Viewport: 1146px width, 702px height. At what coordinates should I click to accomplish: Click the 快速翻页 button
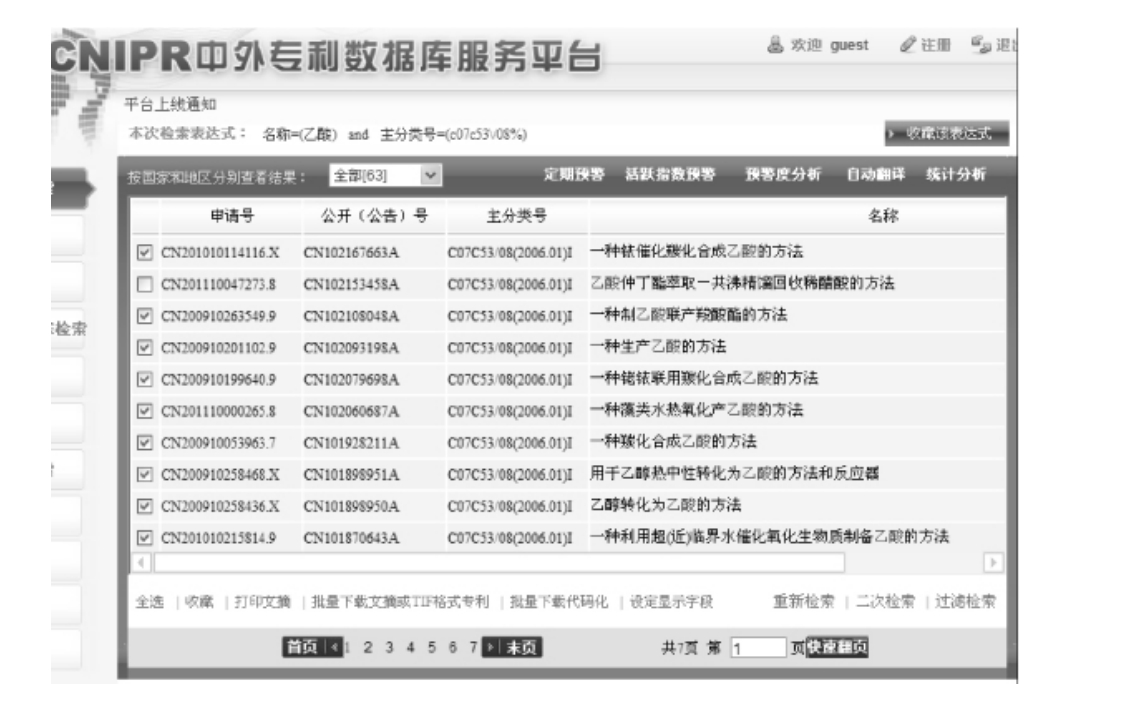(837, 647)
